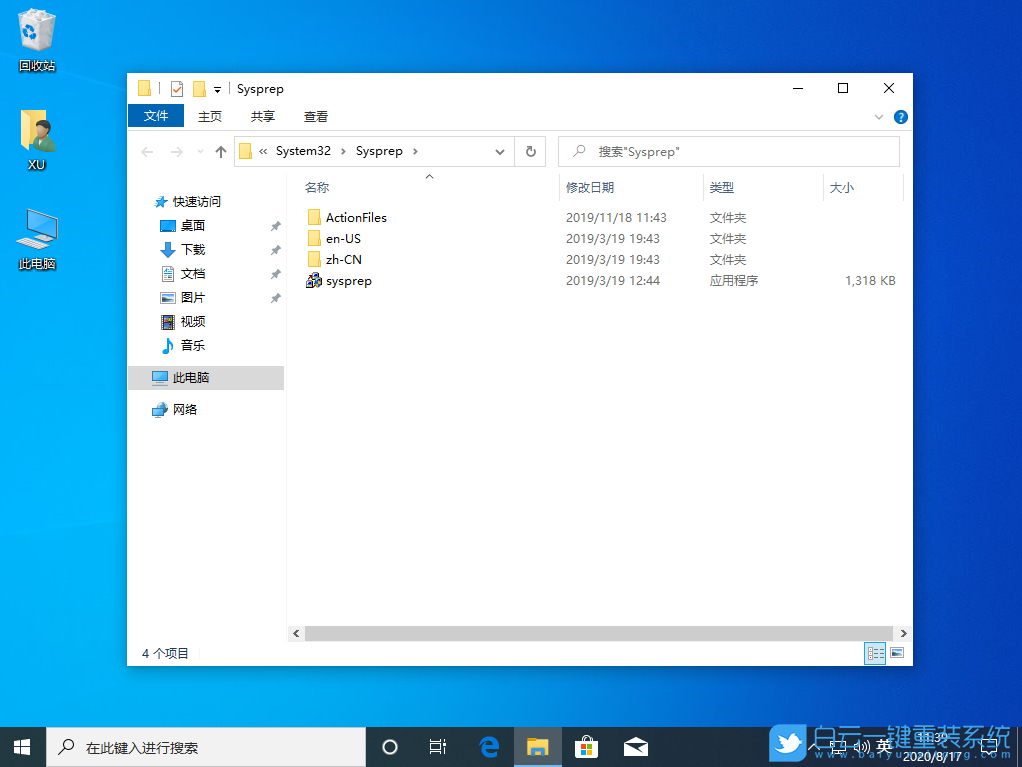This screenshot has height=767, width=1022.
Task: Switch to the 查看 ribbon tab
Action: 315,116
